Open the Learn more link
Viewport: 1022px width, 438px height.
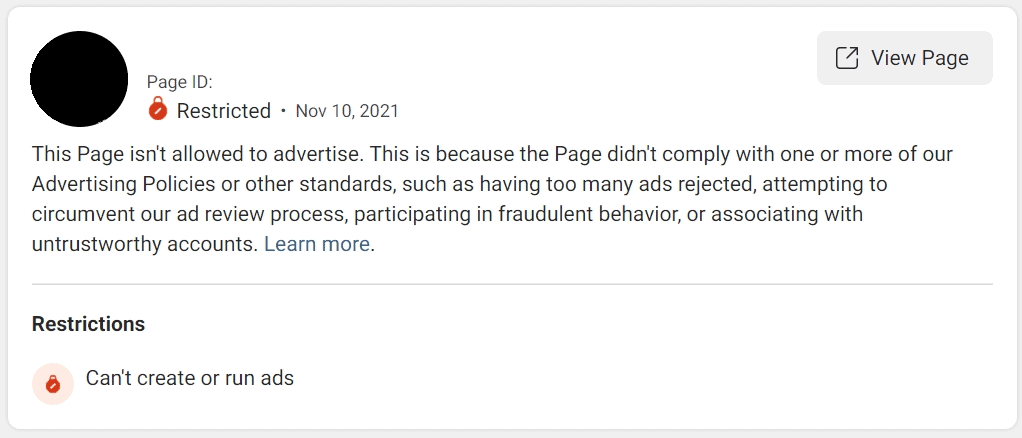[x=317, y=244]
